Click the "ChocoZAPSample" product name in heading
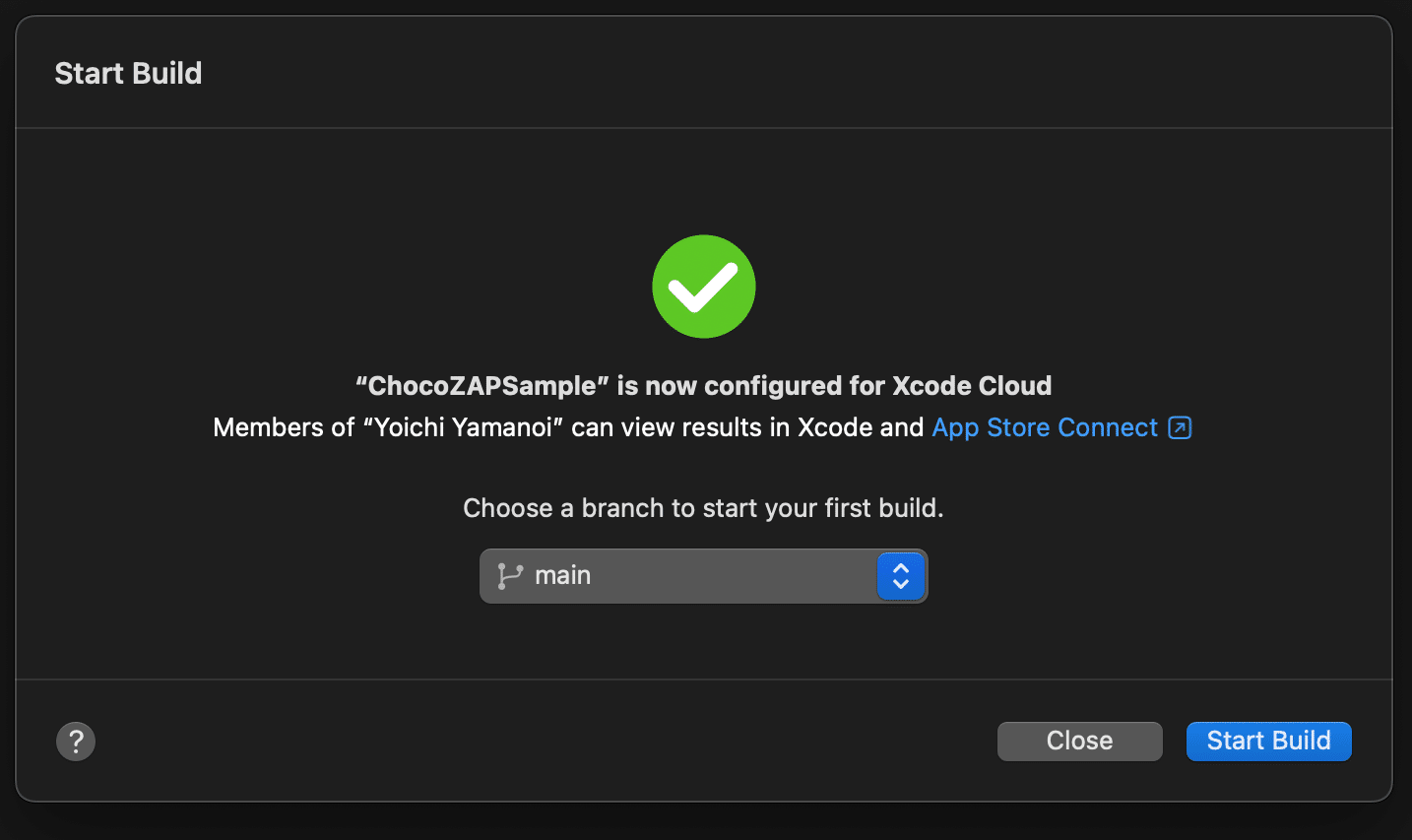 [x=482, y=386]
